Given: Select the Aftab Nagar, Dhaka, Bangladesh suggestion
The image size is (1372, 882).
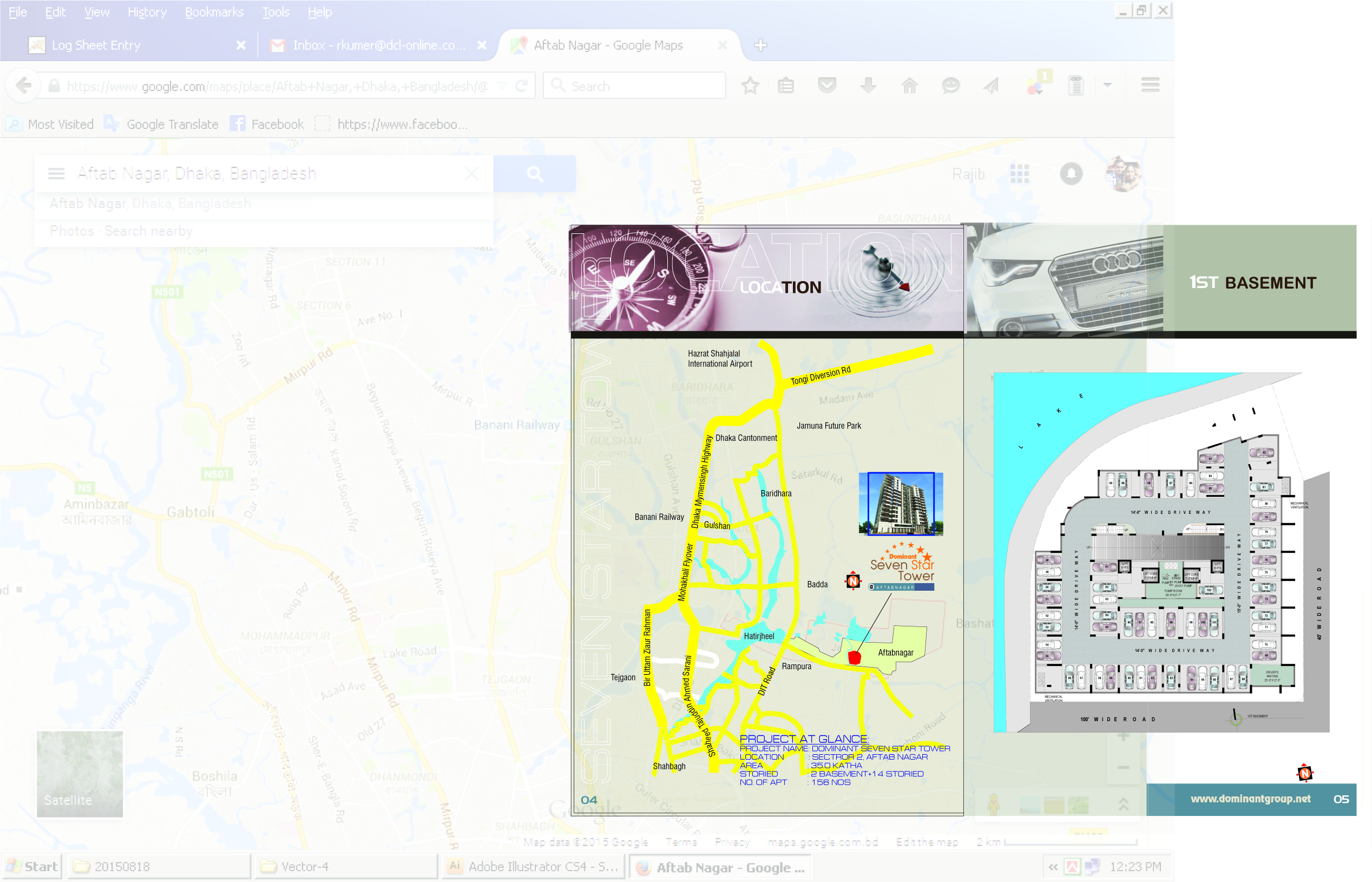Looking at the screenshot, I should [150, 204].
